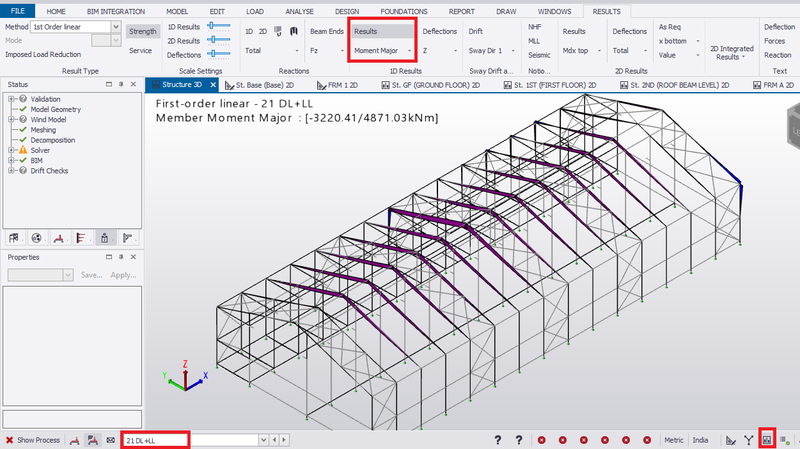Toggle Deflections in 2D Results group

tap(630, 31)
